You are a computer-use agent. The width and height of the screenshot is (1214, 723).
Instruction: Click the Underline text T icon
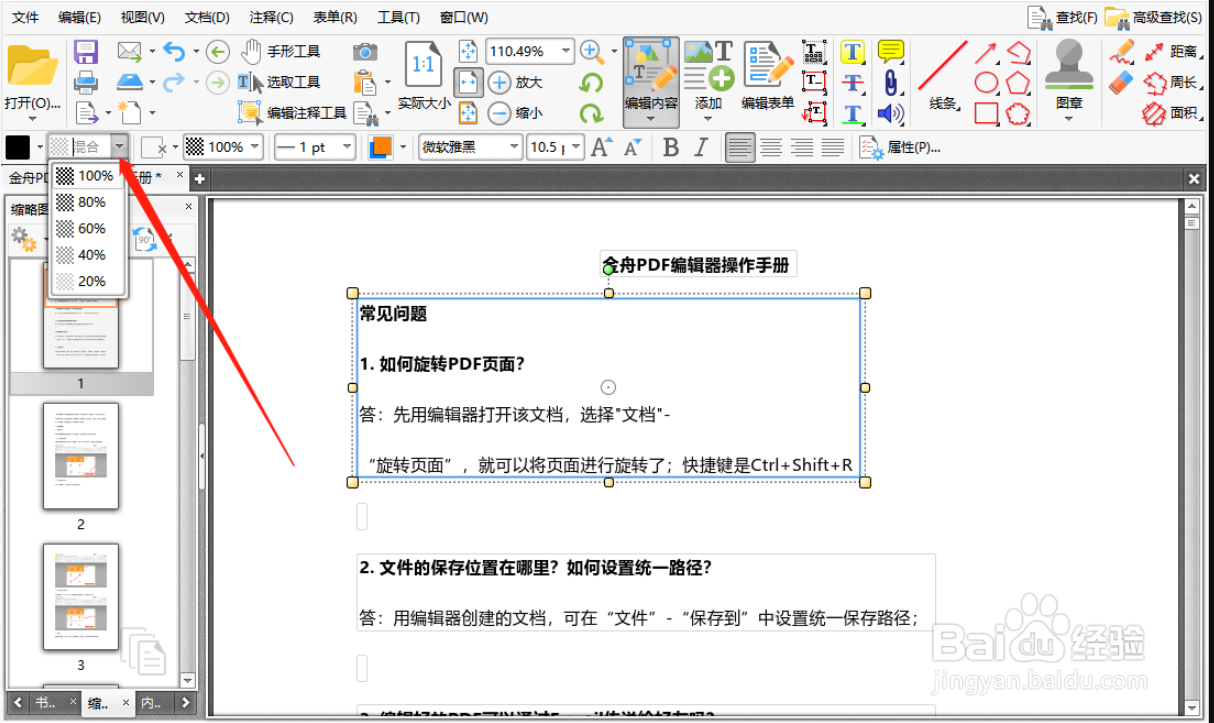coord(852,113)
